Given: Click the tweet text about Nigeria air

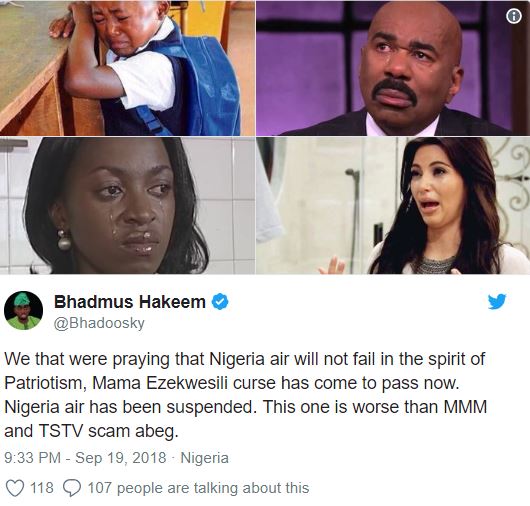Looking at the screenshot, I should (246, 395).
